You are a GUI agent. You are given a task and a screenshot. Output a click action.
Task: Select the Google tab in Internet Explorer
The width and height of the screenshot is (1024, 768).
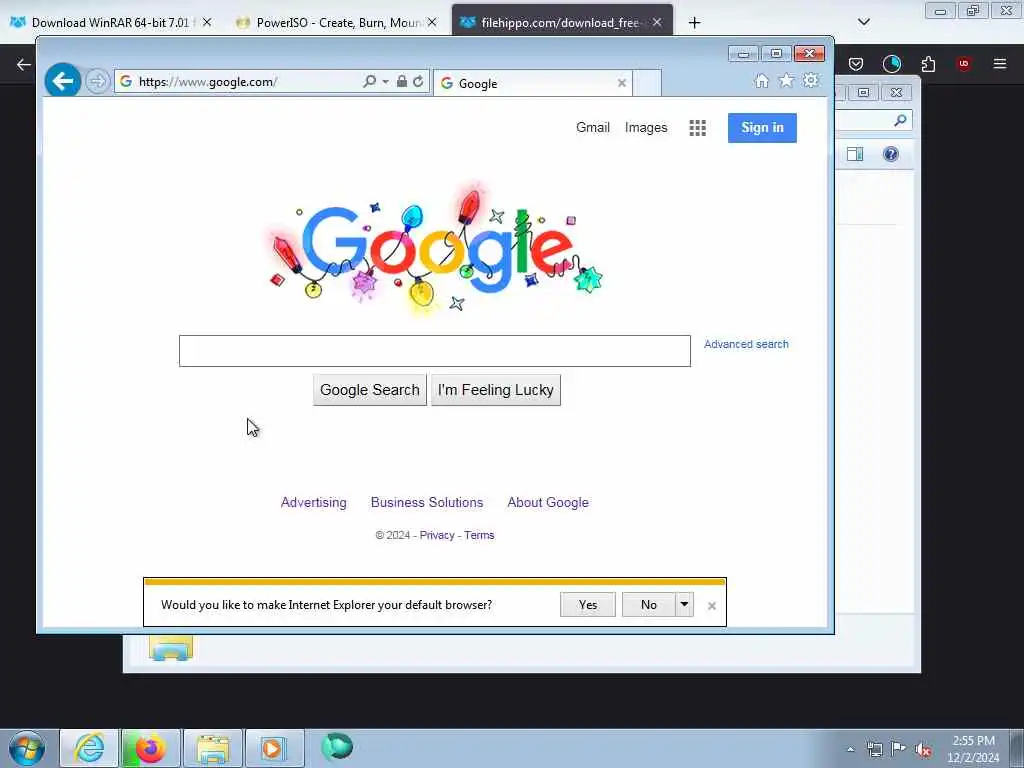point(532,83)
